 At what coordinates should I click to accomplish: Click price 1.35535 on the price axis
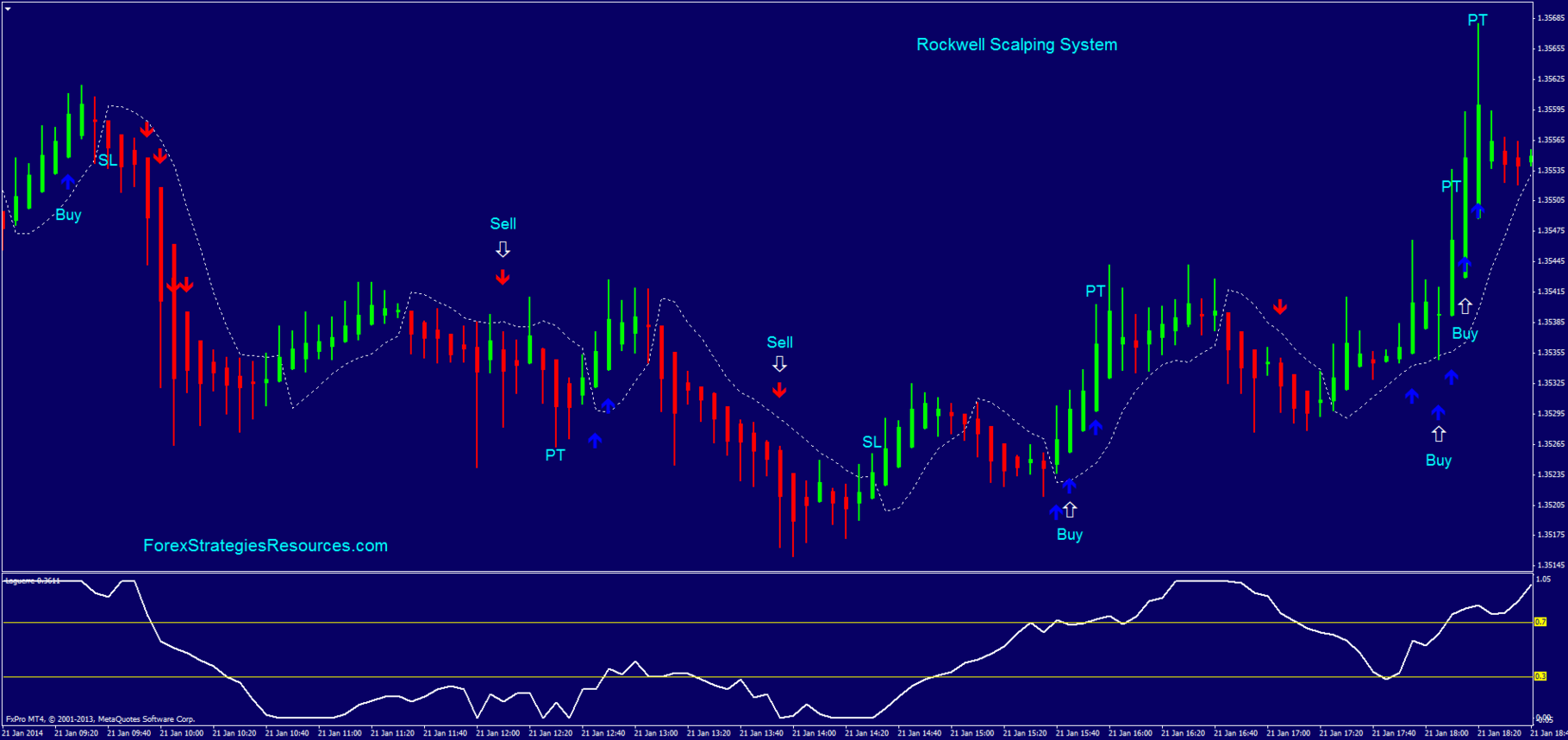click(x=1551, y=170)
